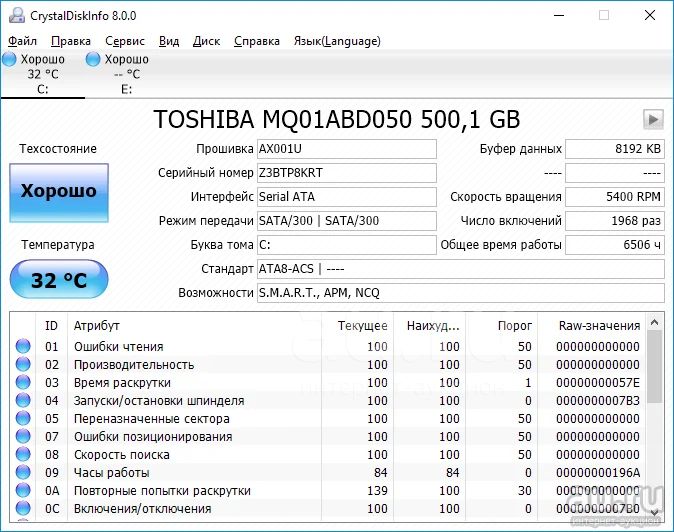Click the Порог column header

(x=501, y=326)
